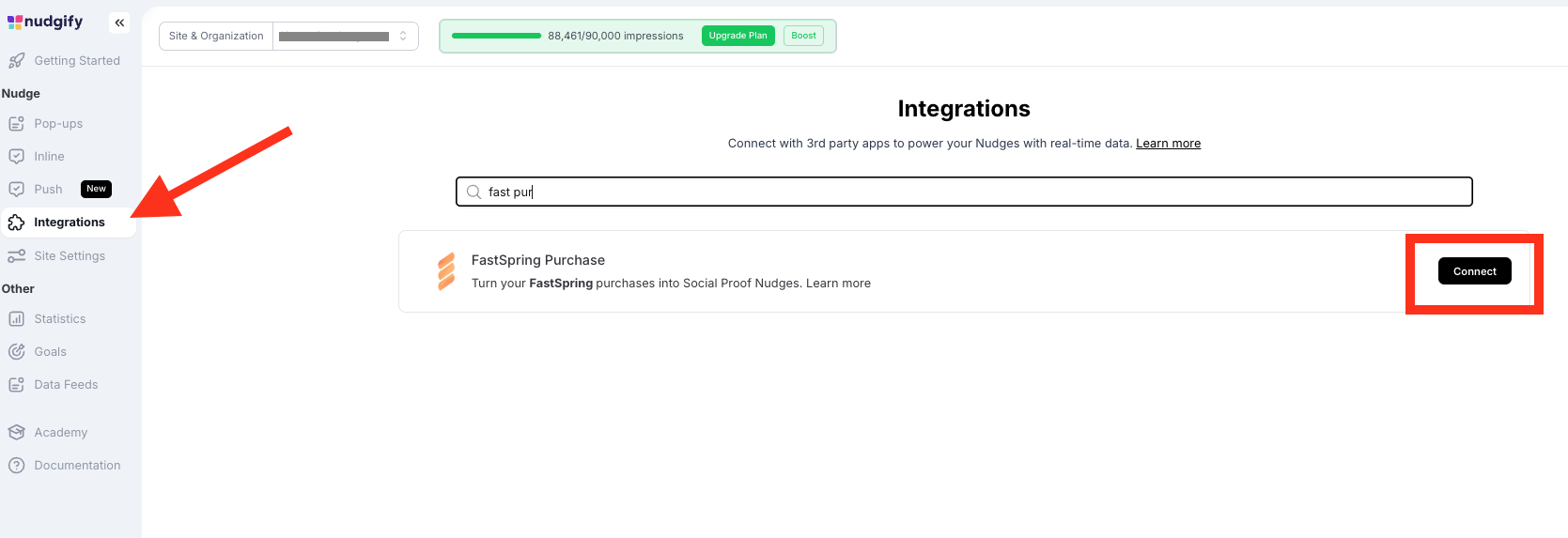Select Push in the sidebar

click(48, 190)
